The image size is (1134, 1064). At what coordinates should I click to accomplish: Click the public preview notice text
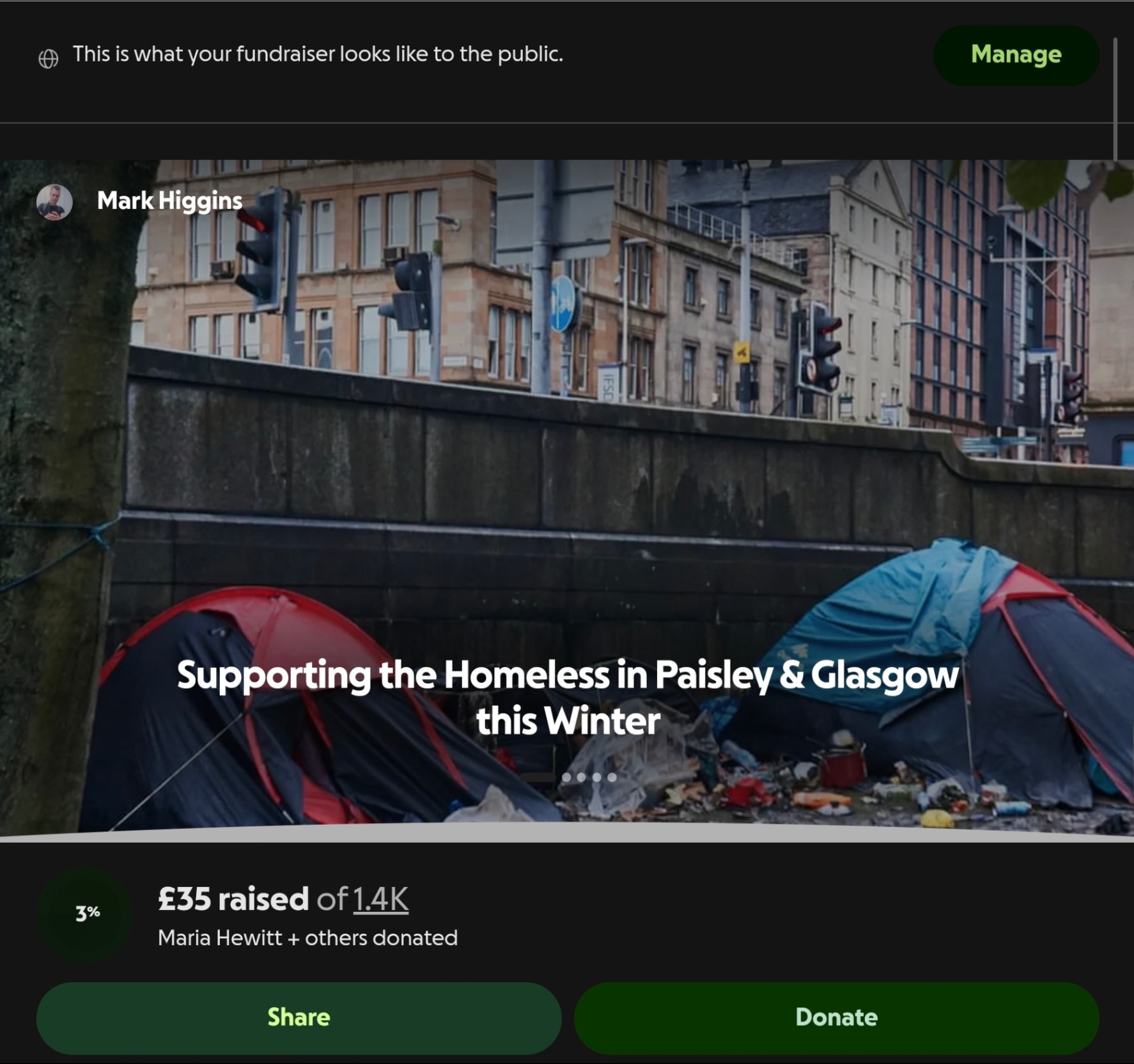click(x=318, y=54)
